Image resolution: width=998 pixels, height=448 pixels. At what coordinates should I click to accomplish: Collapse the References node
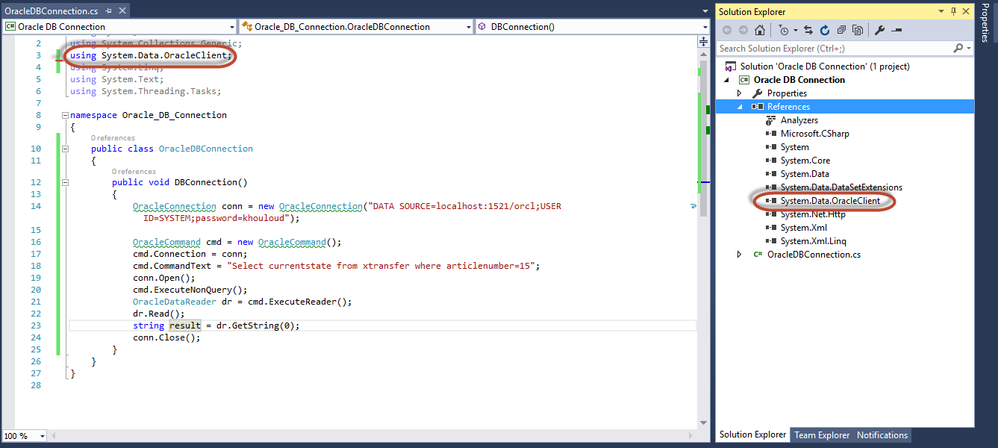[739, 106]
